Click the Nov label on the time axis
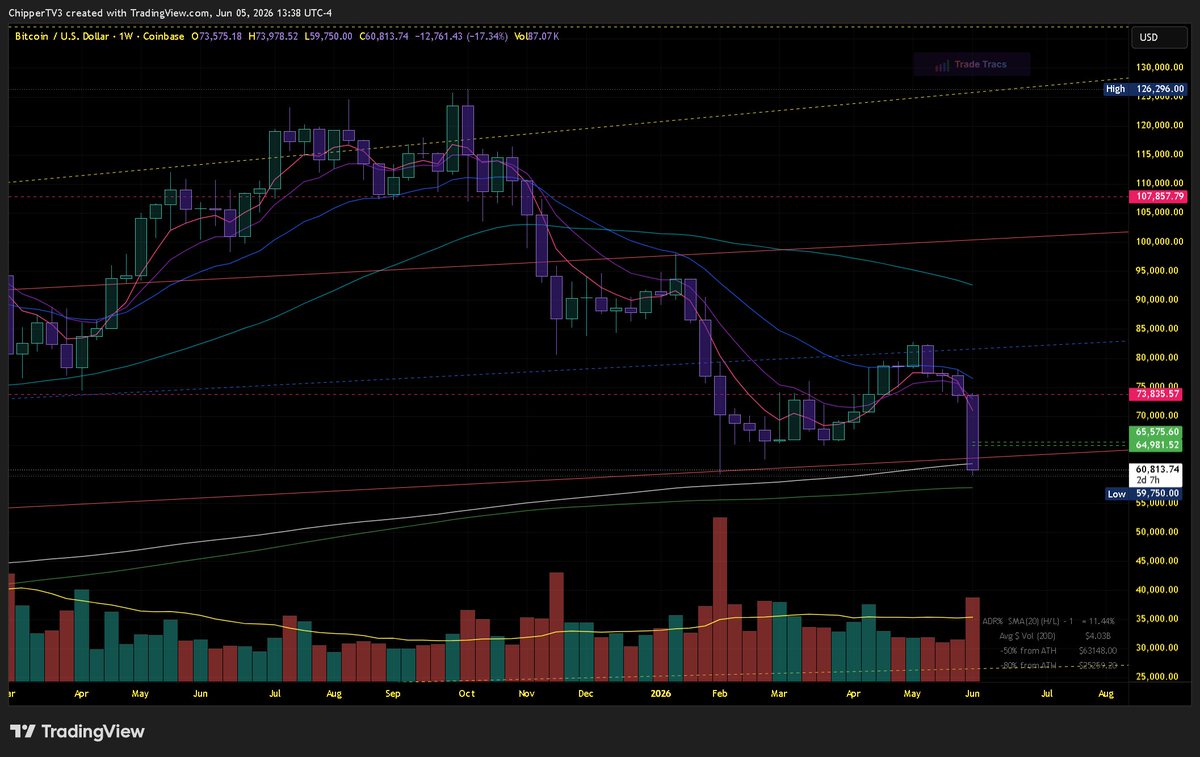Viewport: 1200px width, 757px height. pos(527,692)
